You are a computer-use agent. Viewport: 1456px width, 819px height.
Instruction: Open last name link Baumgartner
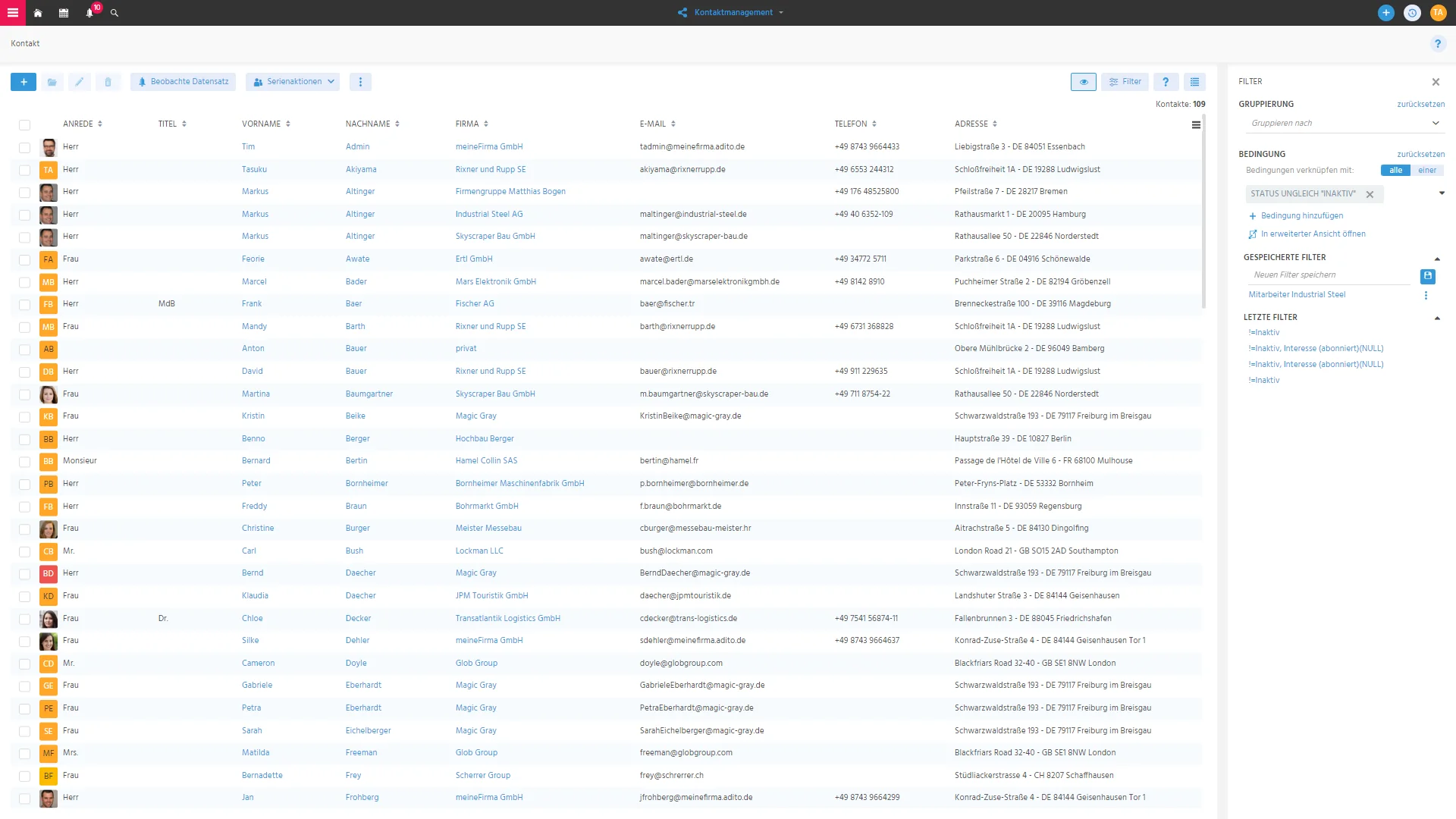coord(369,394)
